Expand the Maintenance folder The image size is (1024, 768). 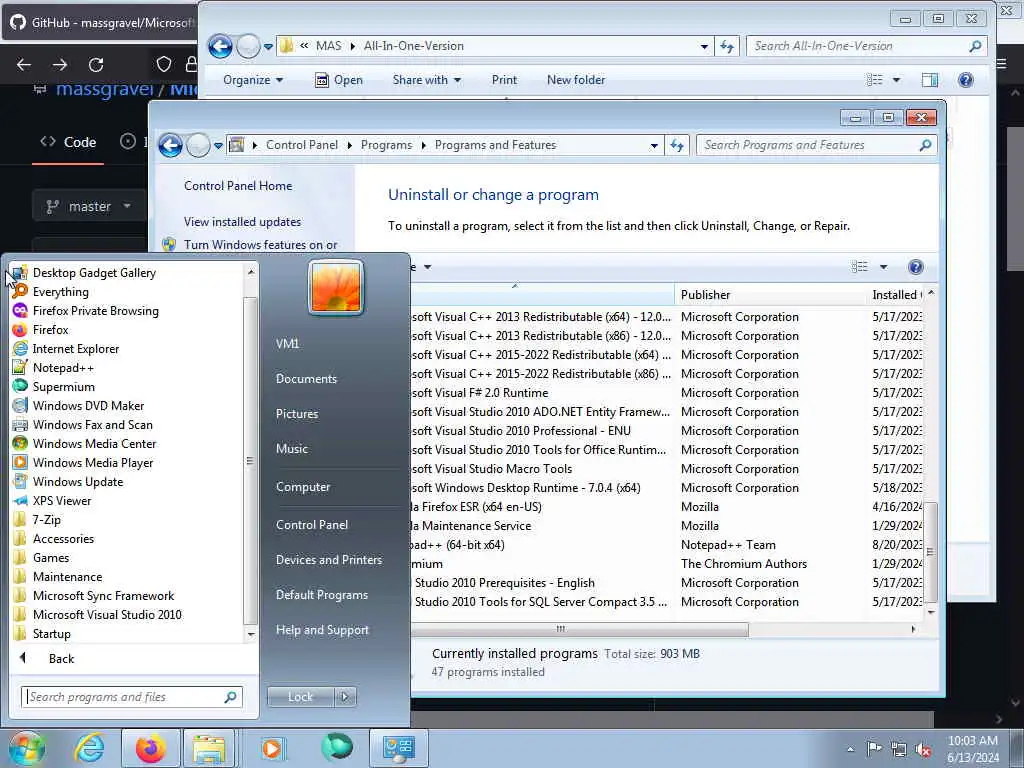[x=67, y=576]
